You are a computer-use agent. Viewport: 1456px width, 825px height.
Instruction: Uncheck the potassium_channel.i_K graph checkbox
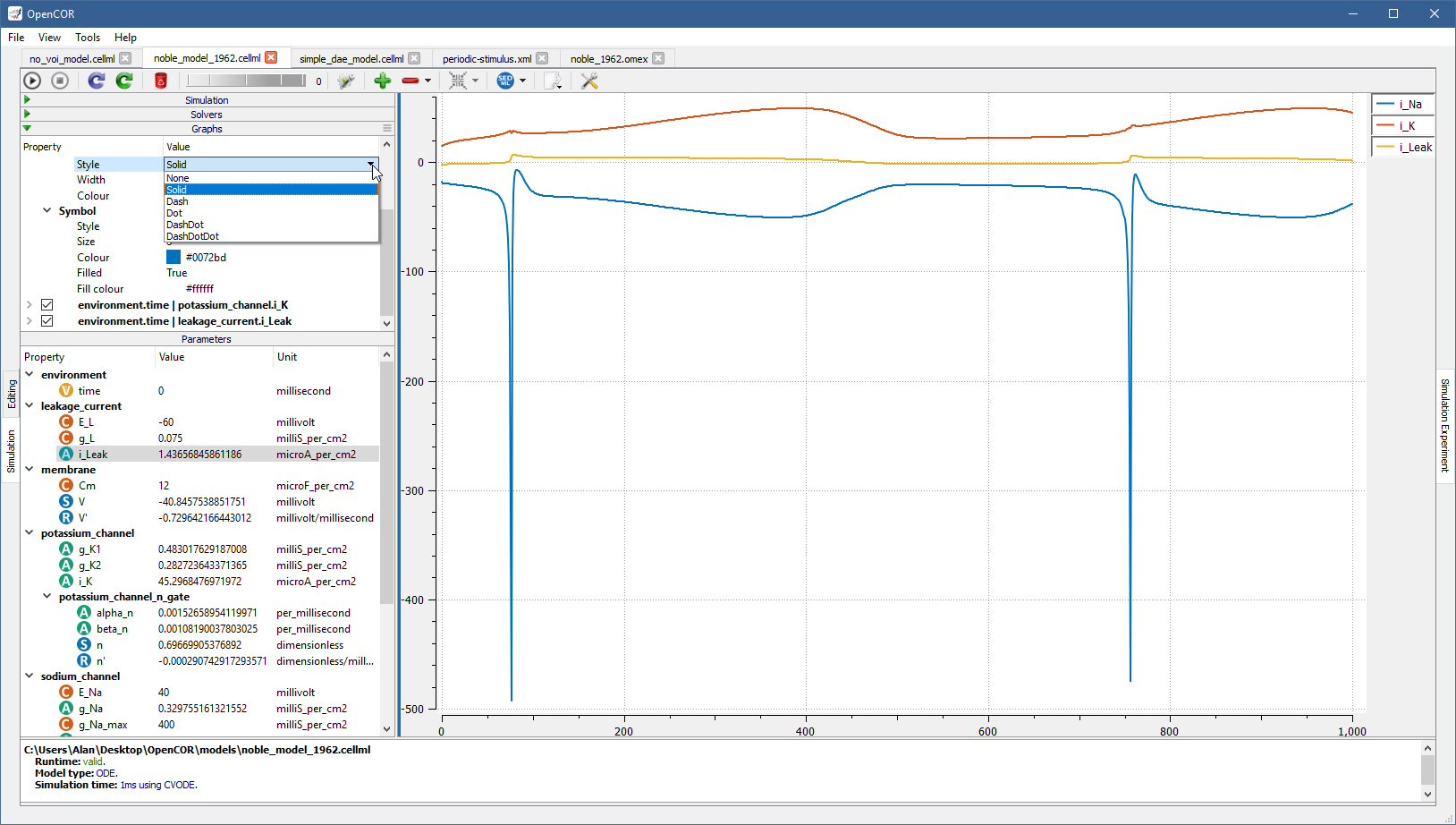(x=47, y=305)
